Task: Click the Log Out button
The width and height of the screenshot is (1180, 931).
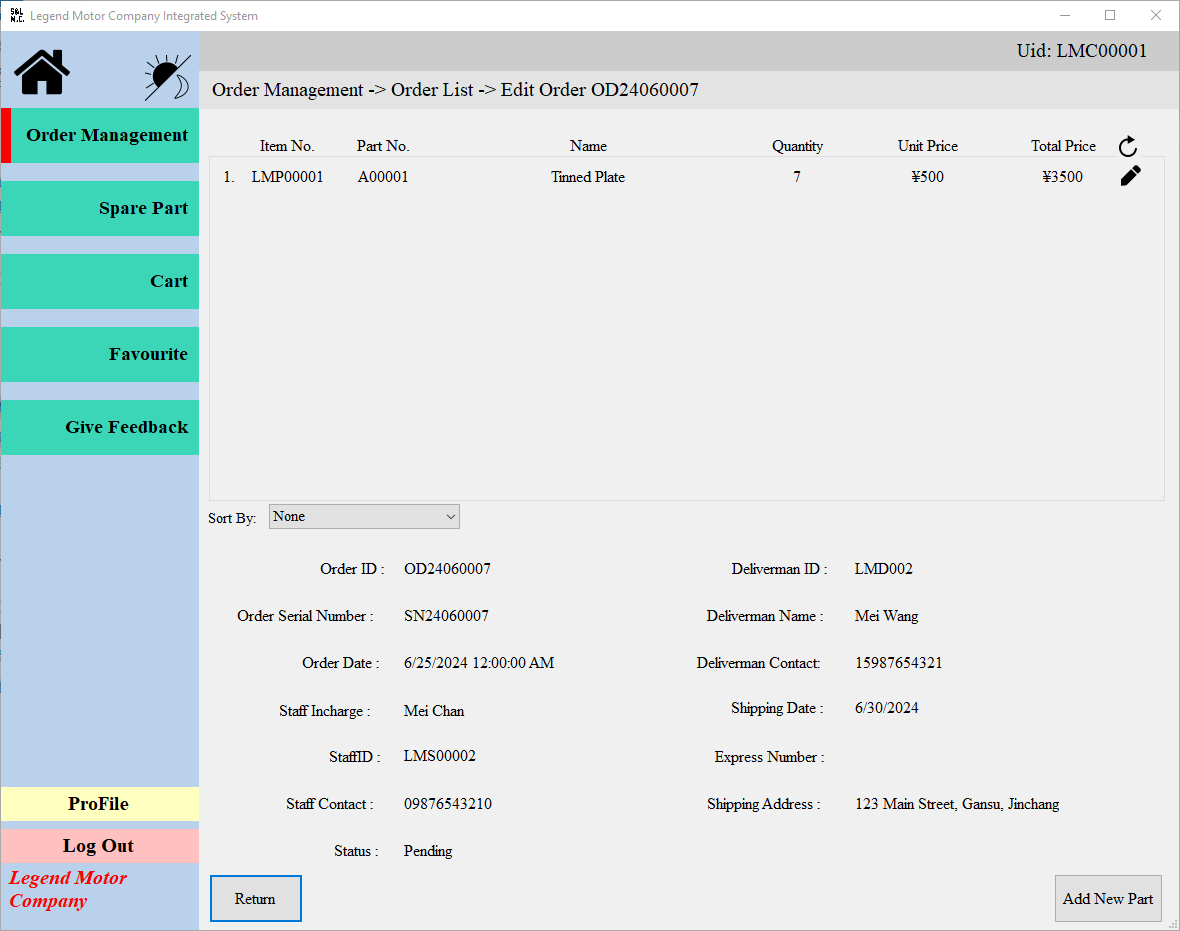Action: [x=99, y=846]
